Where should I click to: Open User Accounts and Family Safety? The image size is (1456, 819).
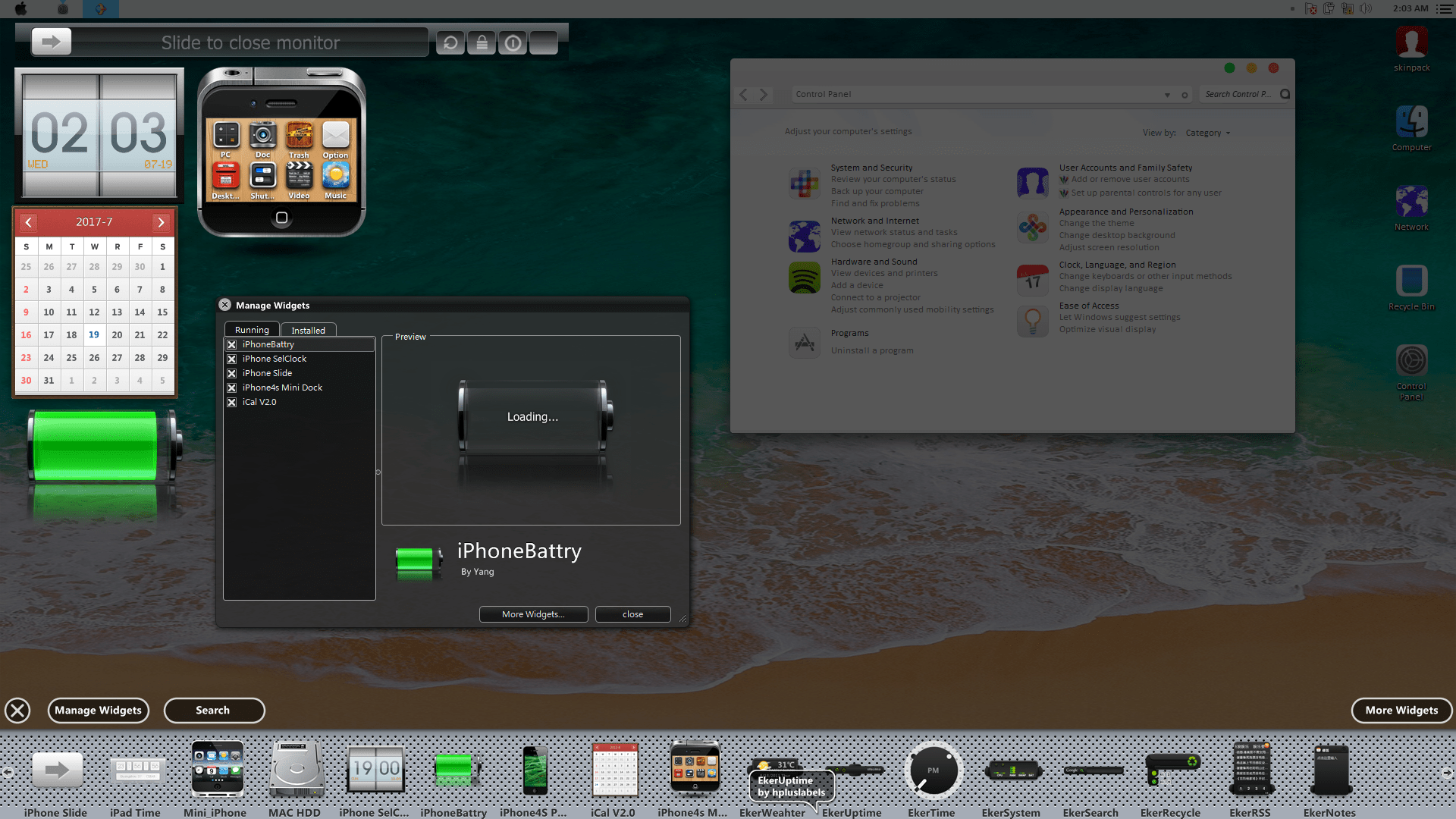1125,168
